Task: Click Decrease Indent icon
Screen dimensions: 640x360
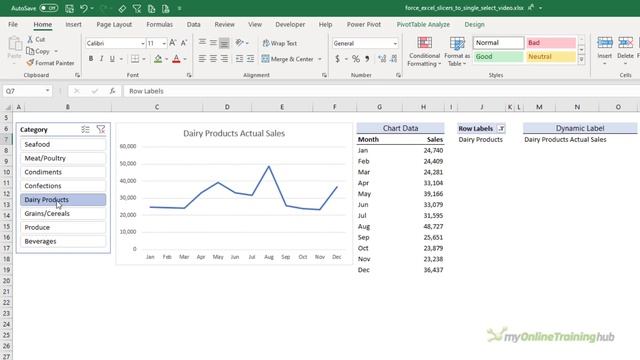Action: pyautogui.click(x=240, y=59)
